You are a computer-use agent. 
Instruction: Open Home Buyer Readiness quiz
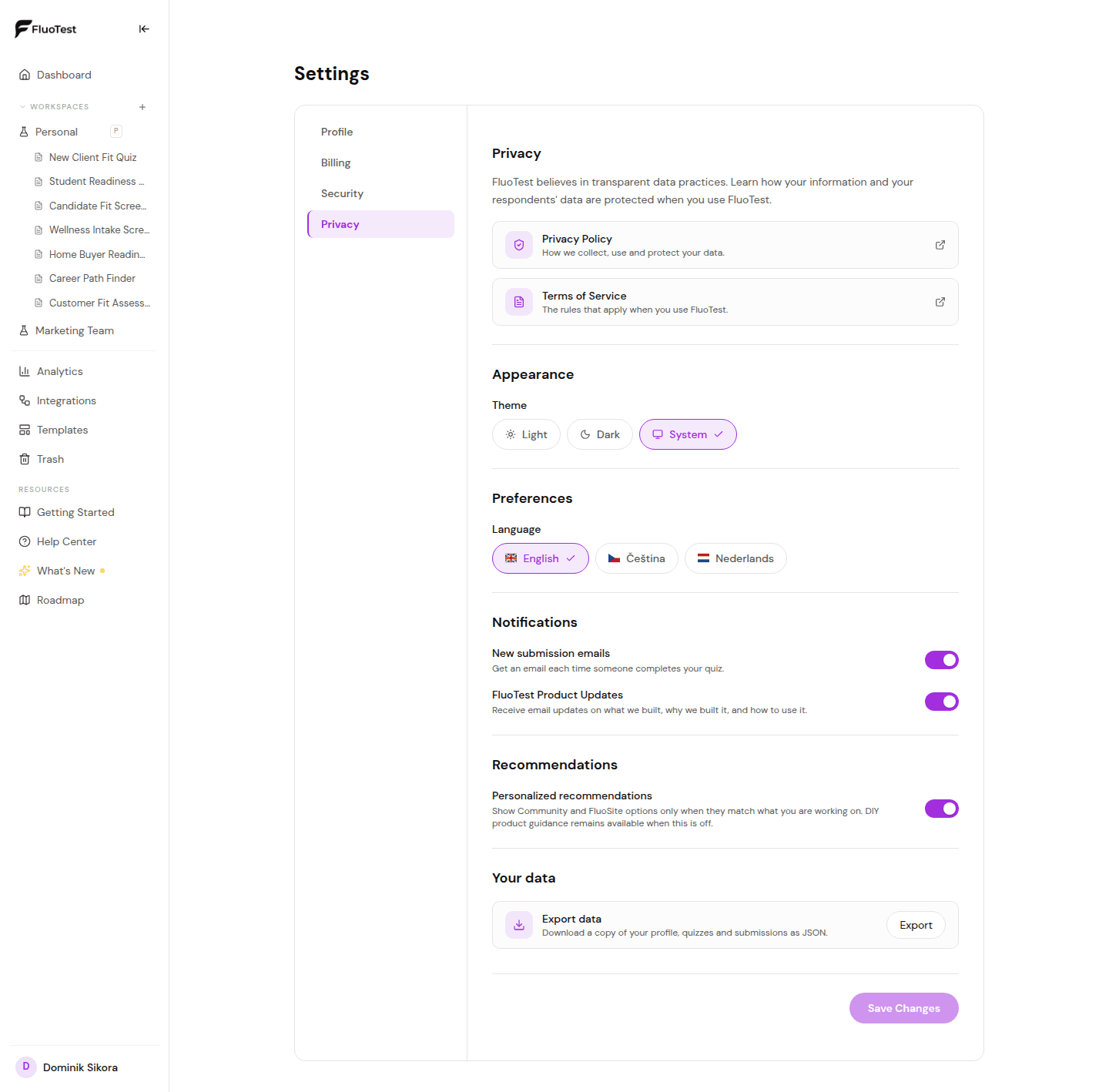click(x=92, y=254)
